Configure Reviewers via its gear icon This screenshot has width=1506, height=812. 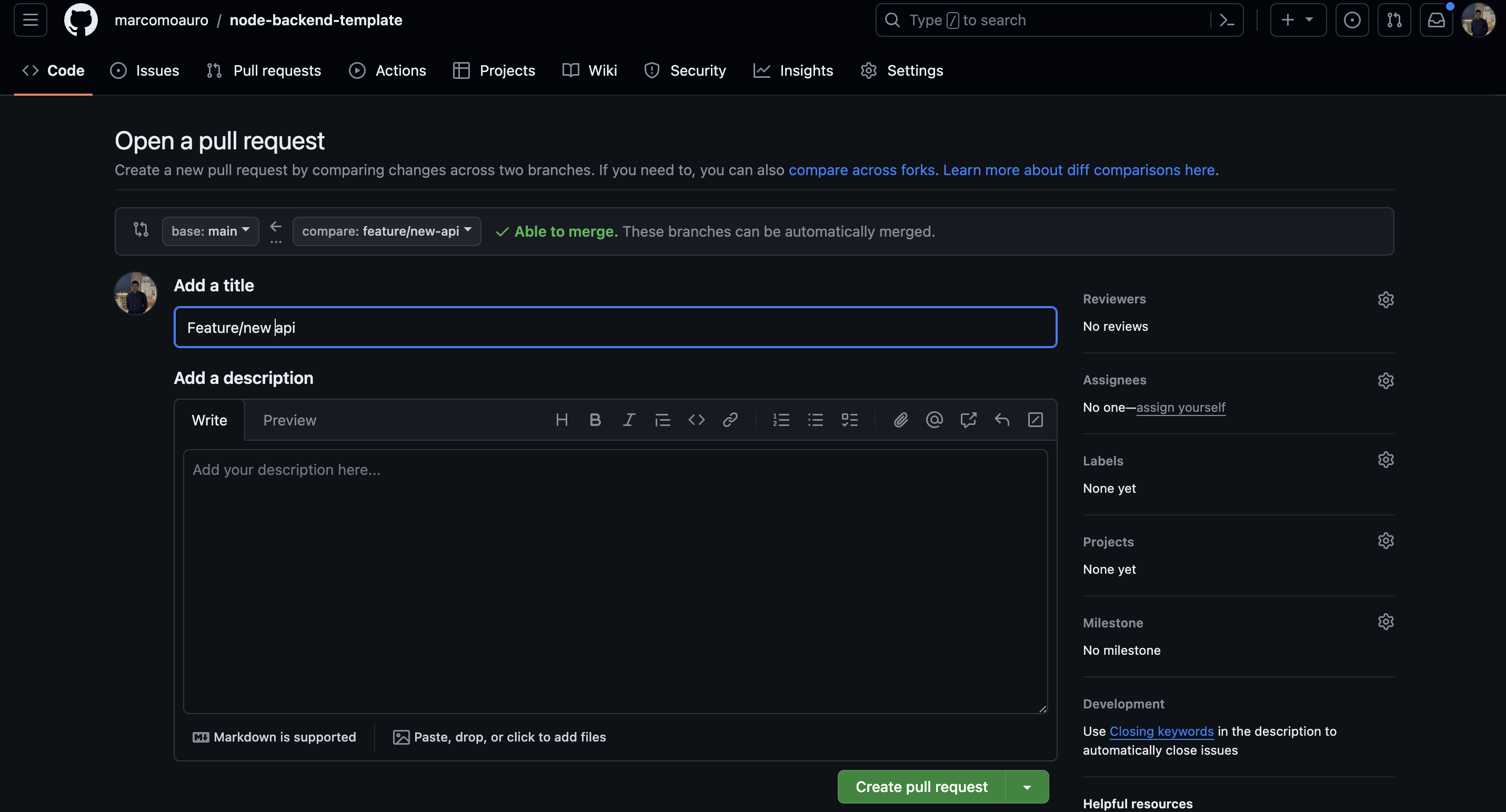click(1386, 299)
